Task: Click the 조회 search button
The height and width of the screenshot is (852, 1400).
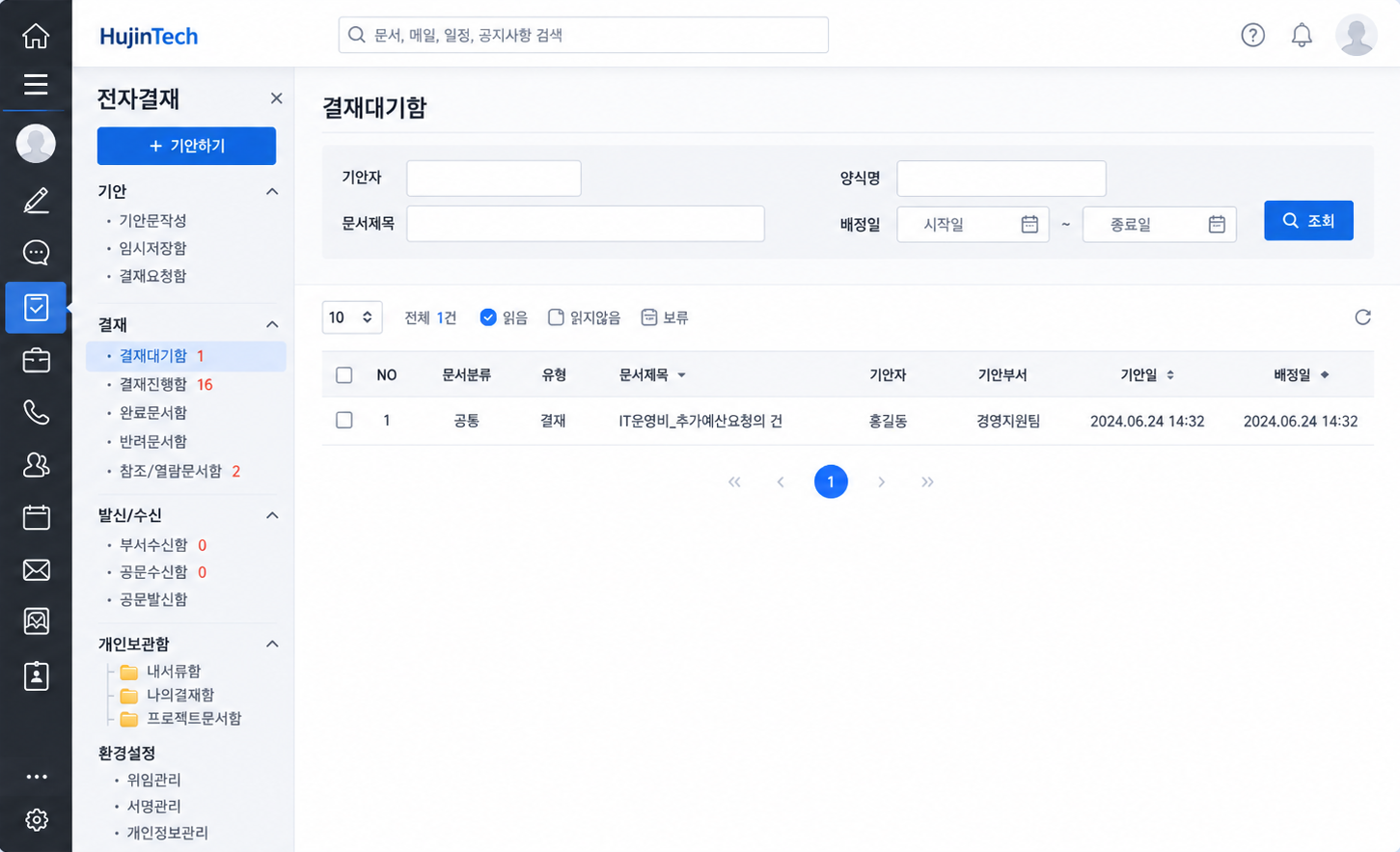Action: 1308,221
